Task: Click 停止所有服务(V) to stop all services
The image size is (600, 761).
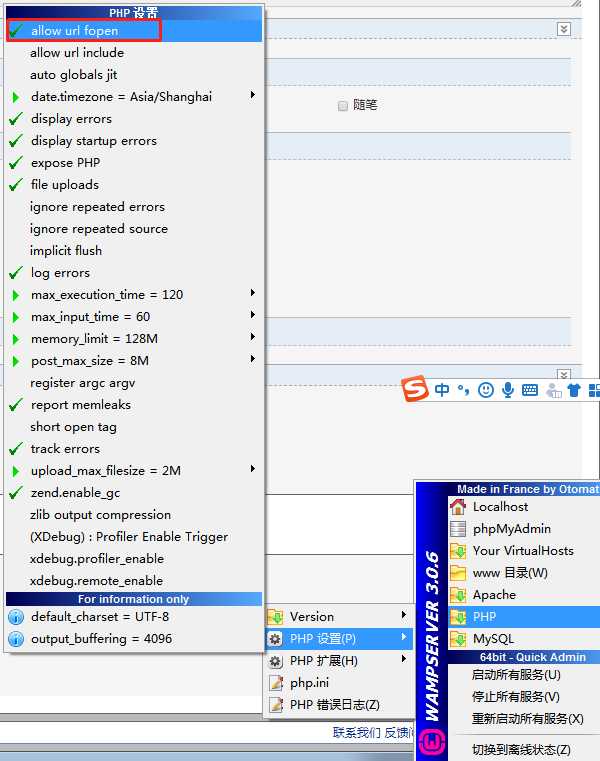Action: 516,696
